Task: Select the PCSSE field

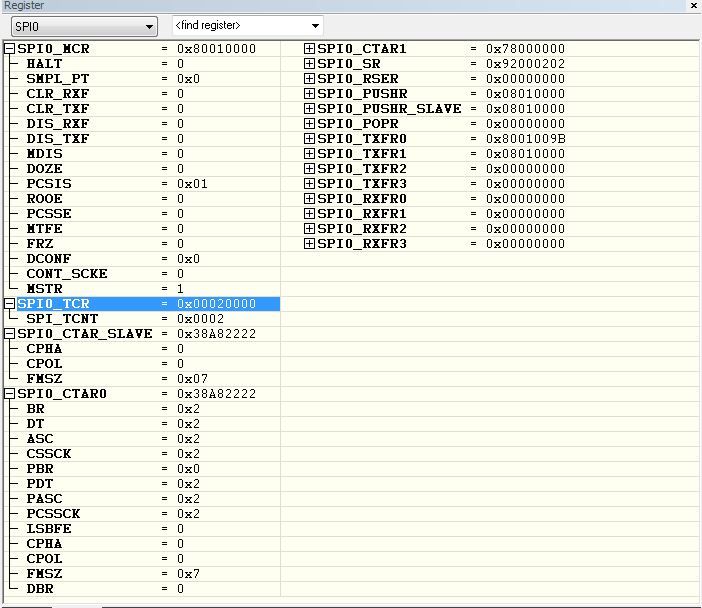Action: 49,214
